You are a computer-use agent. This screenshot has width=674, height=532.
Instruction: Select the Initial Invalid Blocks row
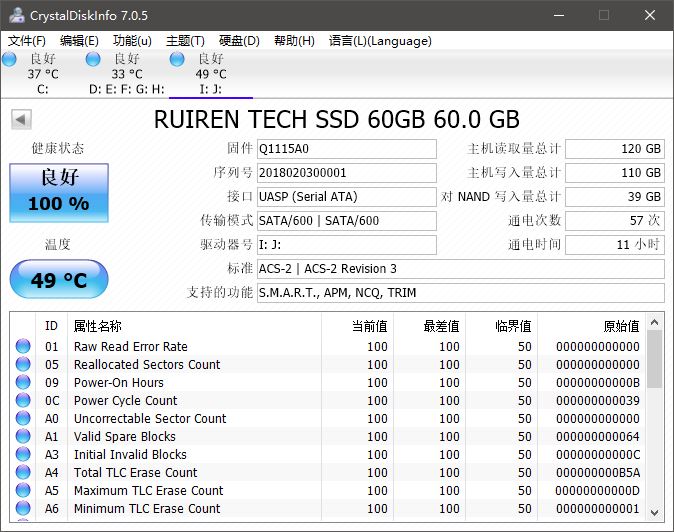coord(328,455)
